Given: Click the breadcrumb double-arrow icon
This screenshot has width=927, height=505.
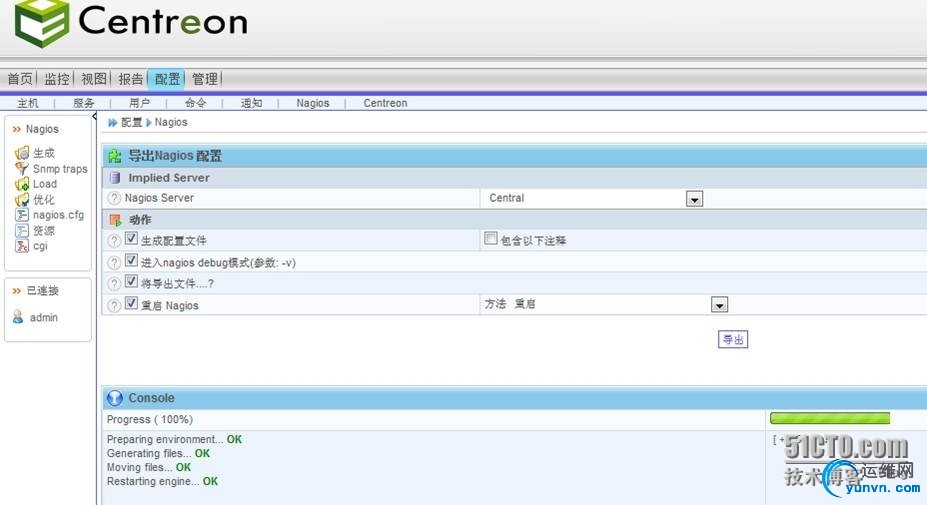Looking at the screenshot, I should coord(112,122).
